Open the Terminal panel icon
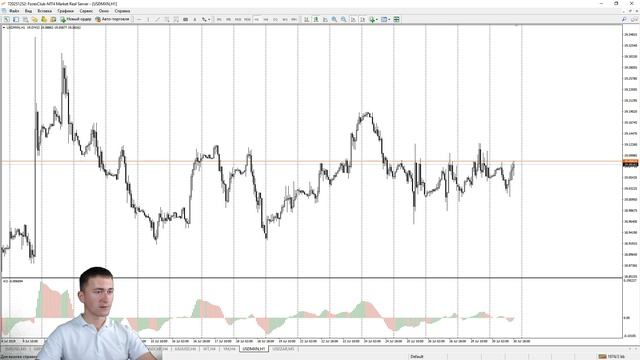 [x=53, y=19]
